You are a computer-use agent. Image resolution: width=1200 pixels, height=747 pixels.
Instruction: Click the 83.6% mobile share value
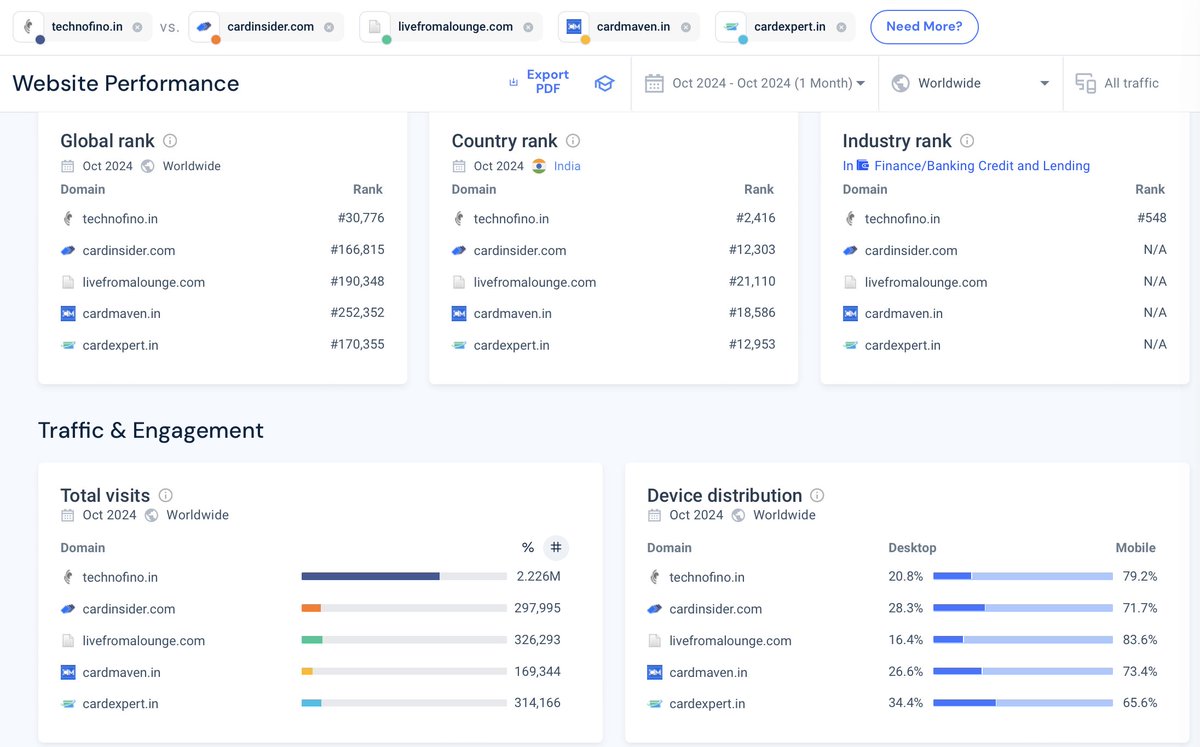(x=1140, y=640)
